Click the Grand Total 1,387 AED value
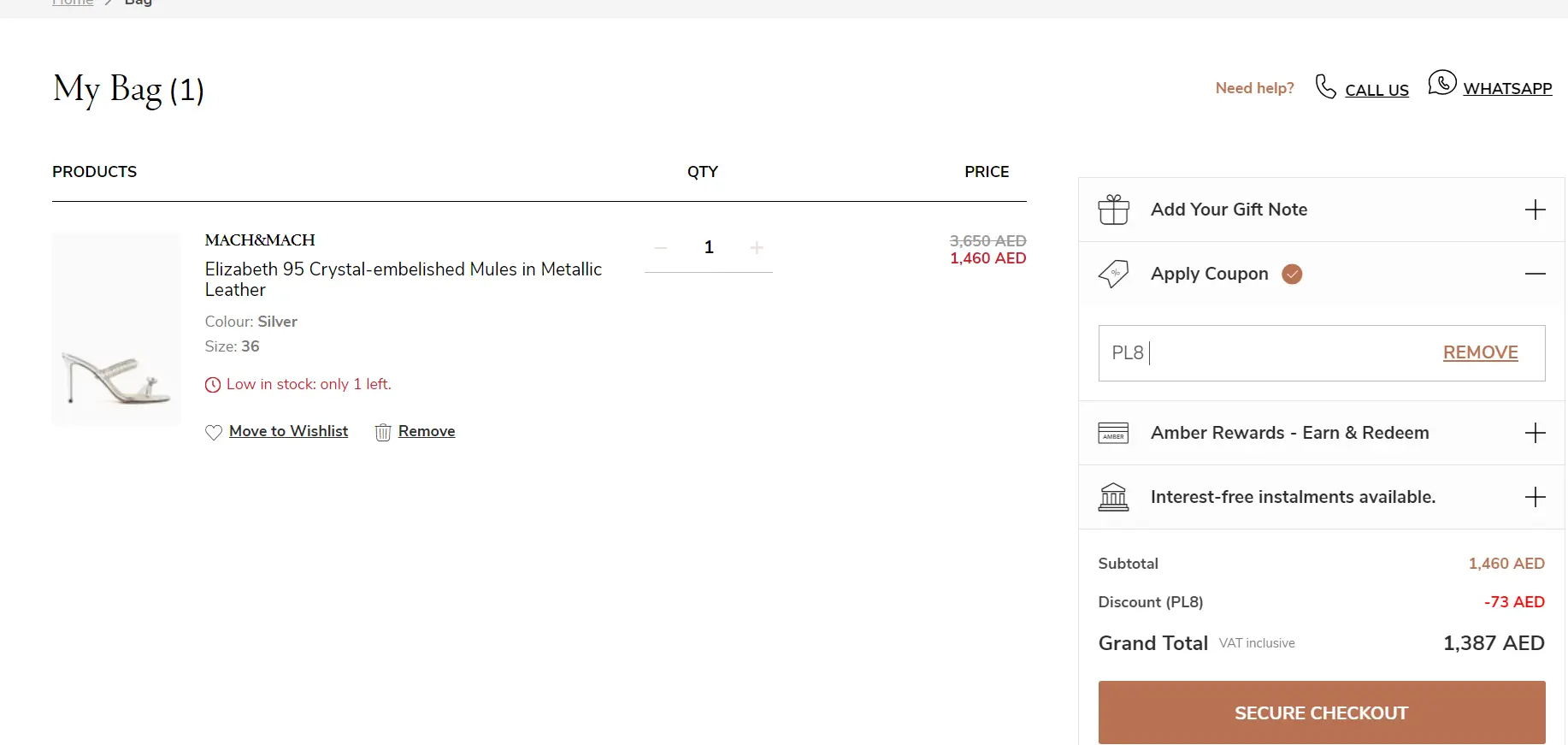 point(1494,643)
